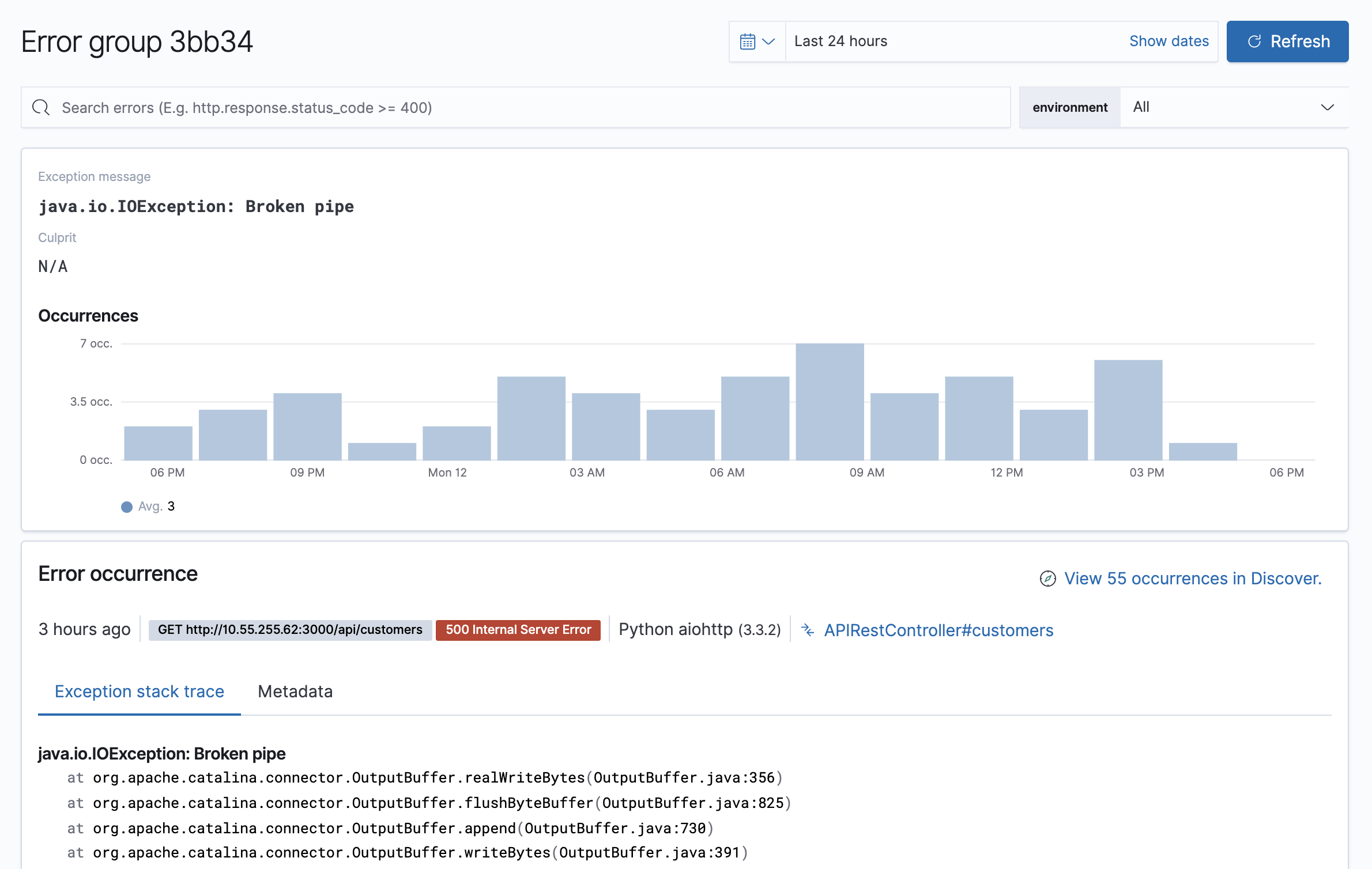Select the Exception stack trace tab
The height and width of the screenshot is (869, 1372).
pyautogui.click(x=140, y=692)
